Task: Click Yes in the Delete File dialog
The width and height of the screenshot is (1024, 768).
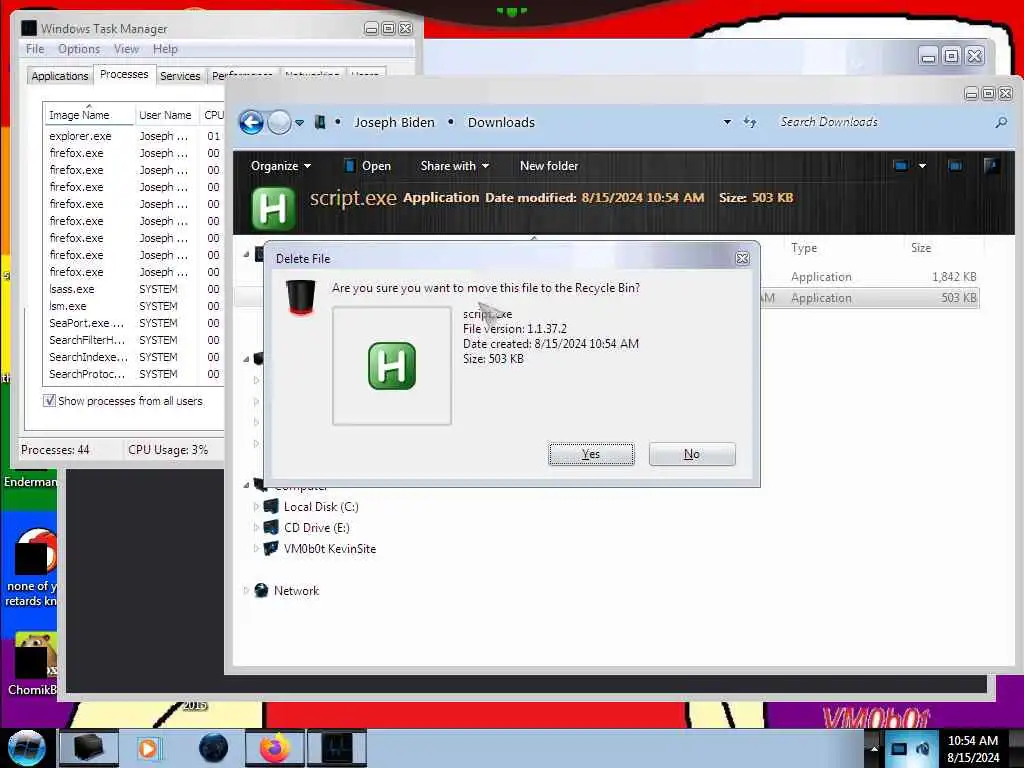Action: coord(591,454)
